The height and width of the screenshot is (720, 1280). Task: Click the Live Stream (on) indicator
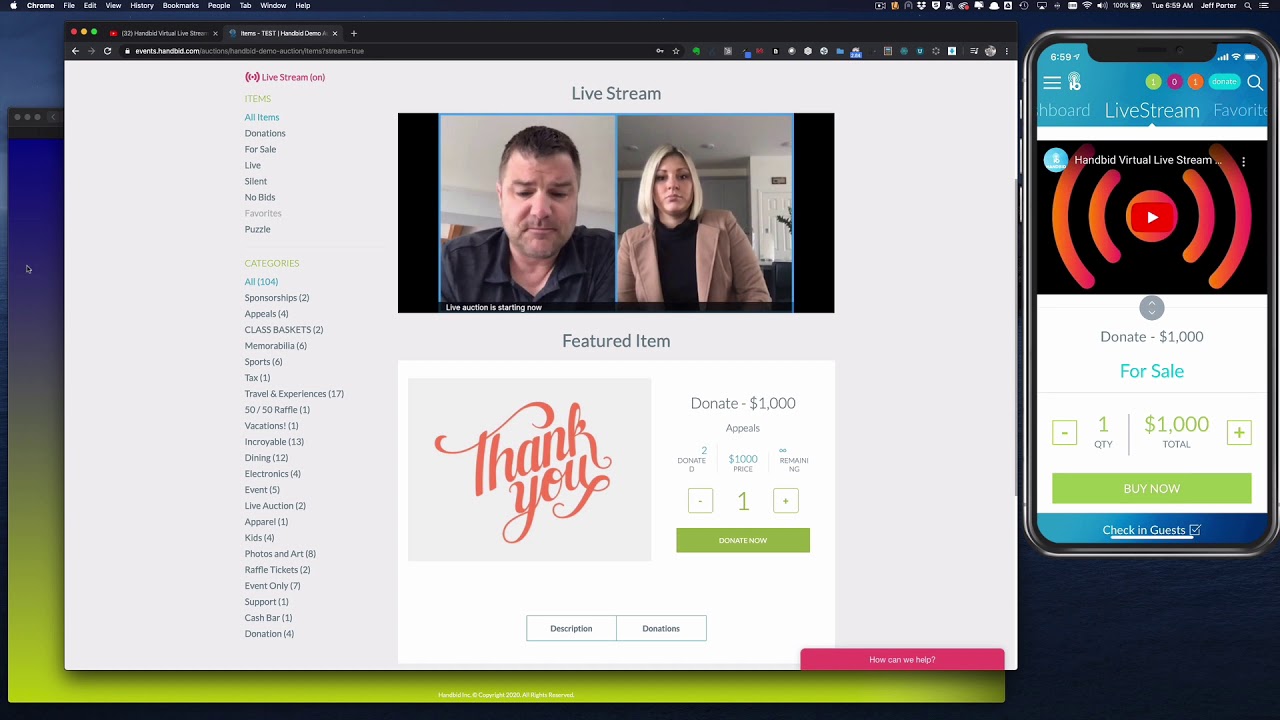pos(285,77)
